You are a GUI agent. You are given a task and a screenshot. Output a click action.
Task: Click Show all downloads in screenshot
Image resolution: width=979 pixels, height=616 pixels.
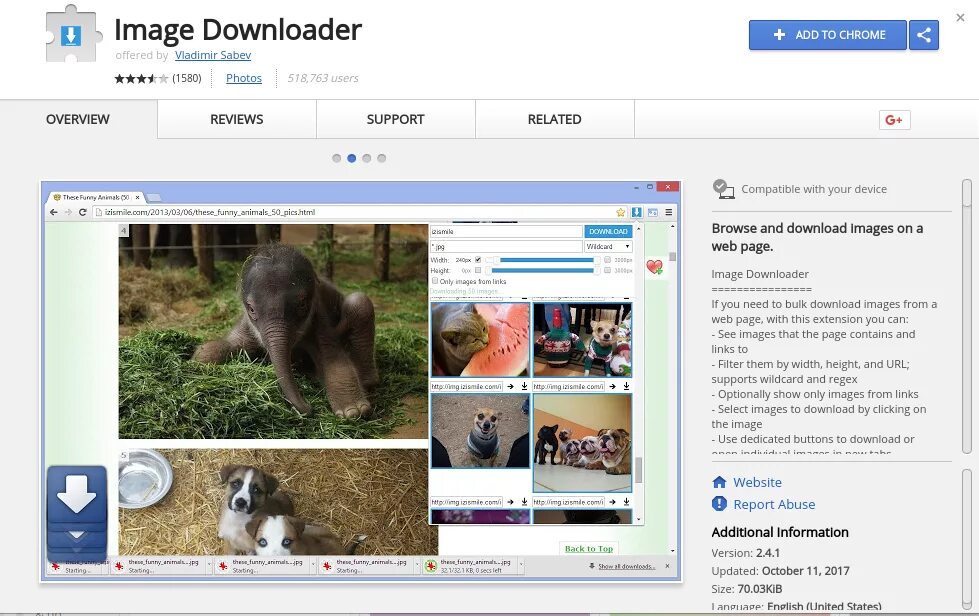click(x=626, y=566)
